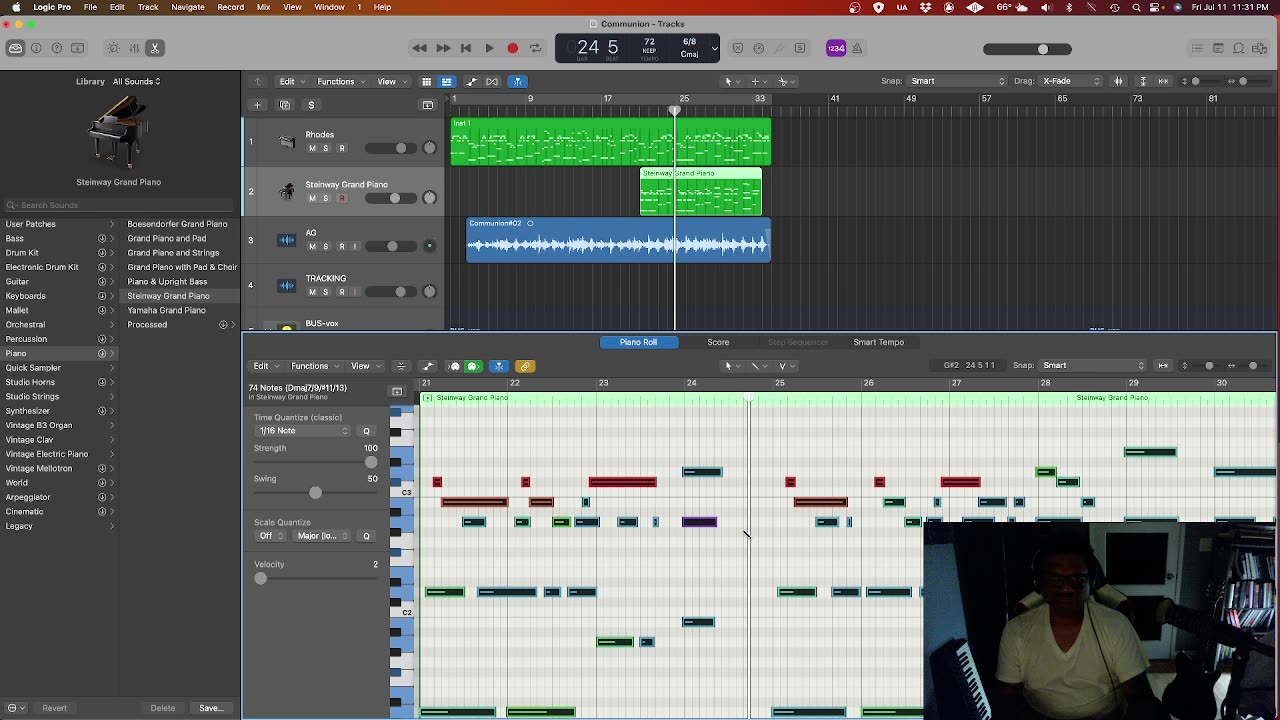Open Quick Help question mark button
This screenshot has width=1280, height=720.
click(x=57, y=48)
